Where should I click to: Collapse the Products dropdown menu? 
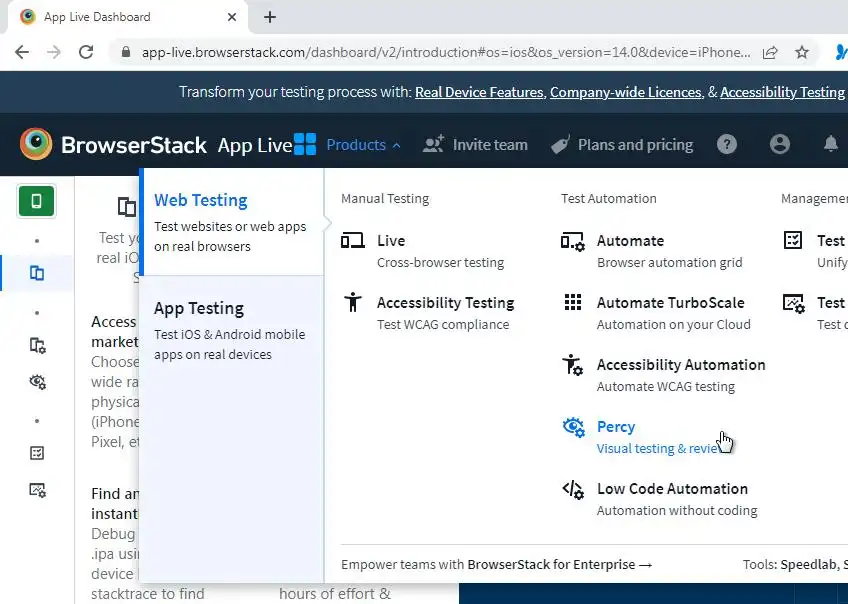coord(363,145)
